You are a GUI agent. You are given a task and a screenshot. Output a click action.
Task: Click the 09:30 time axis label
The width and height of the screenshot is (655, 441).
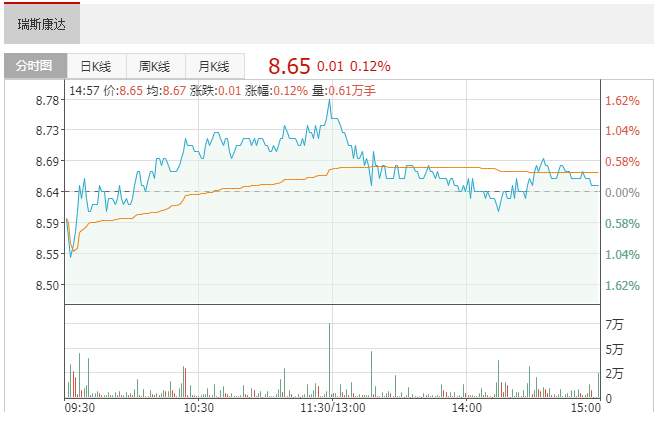point(80,408)
